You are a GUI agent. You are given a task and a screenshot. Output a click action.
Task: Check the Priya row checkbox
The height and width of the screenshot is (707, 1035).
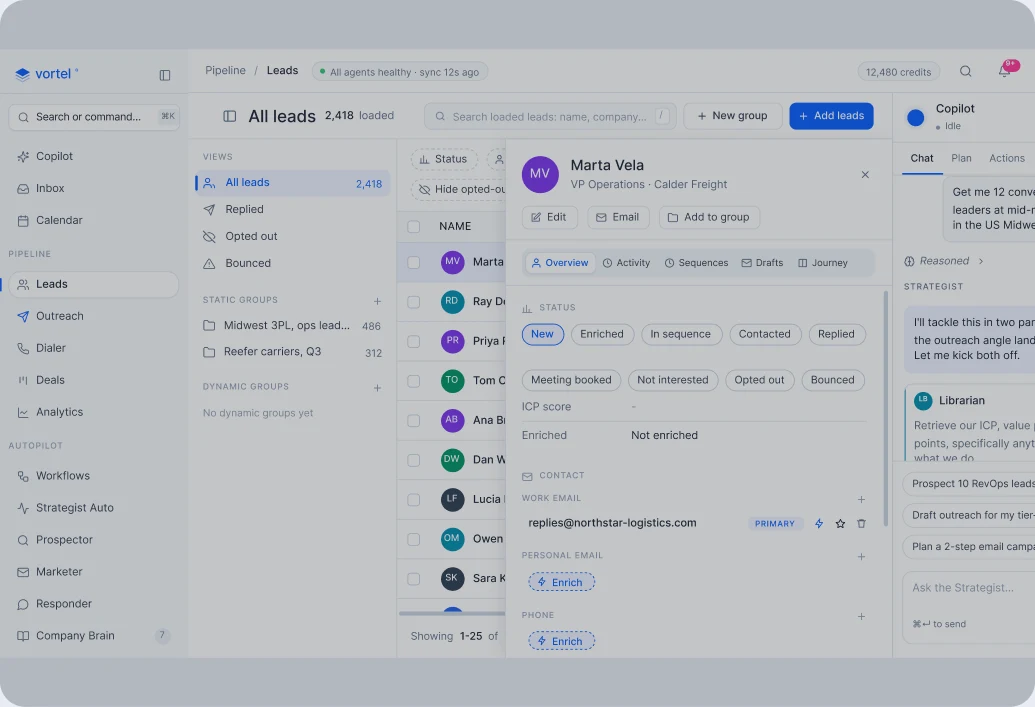click(x=413, y=341)
